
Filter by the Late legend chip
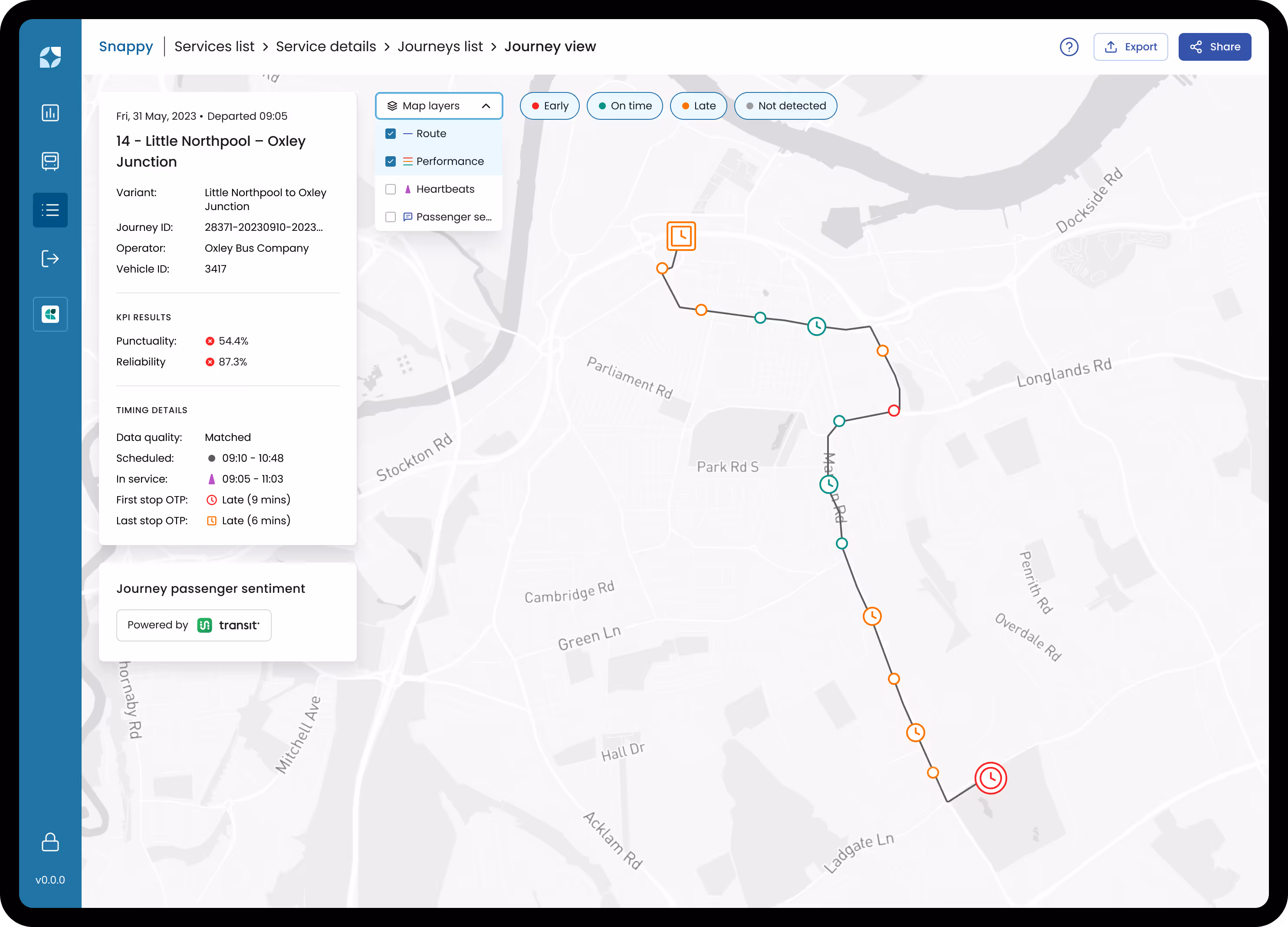pyautogui.click(x=699, y=105)
